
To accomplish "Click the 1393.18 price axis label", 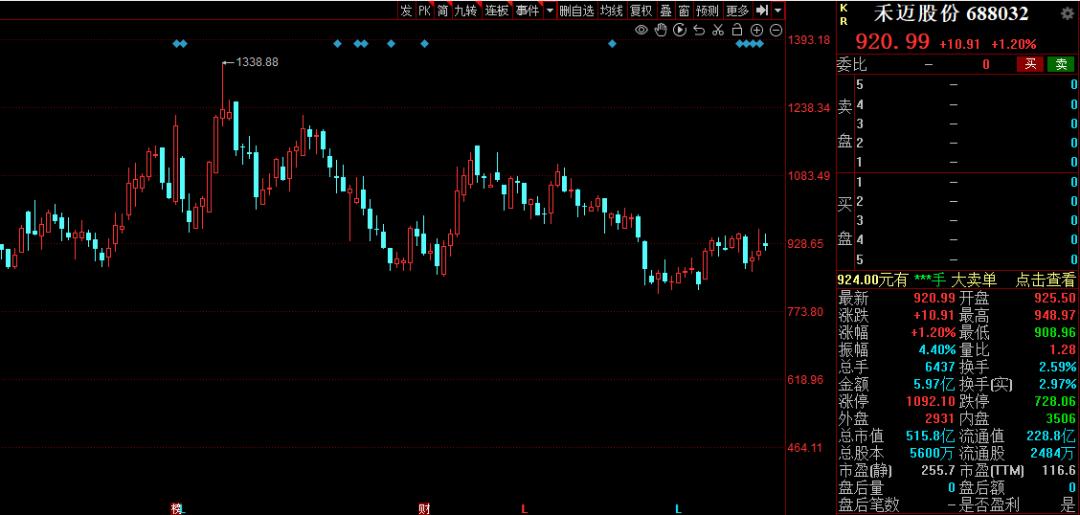I will [x=809, y=40].
